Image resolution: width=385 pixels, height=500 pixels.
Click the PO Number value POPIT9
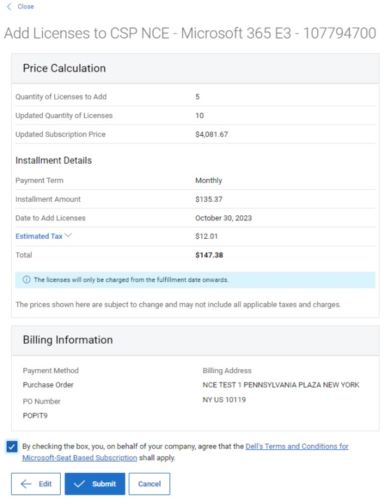pos(35,415)
